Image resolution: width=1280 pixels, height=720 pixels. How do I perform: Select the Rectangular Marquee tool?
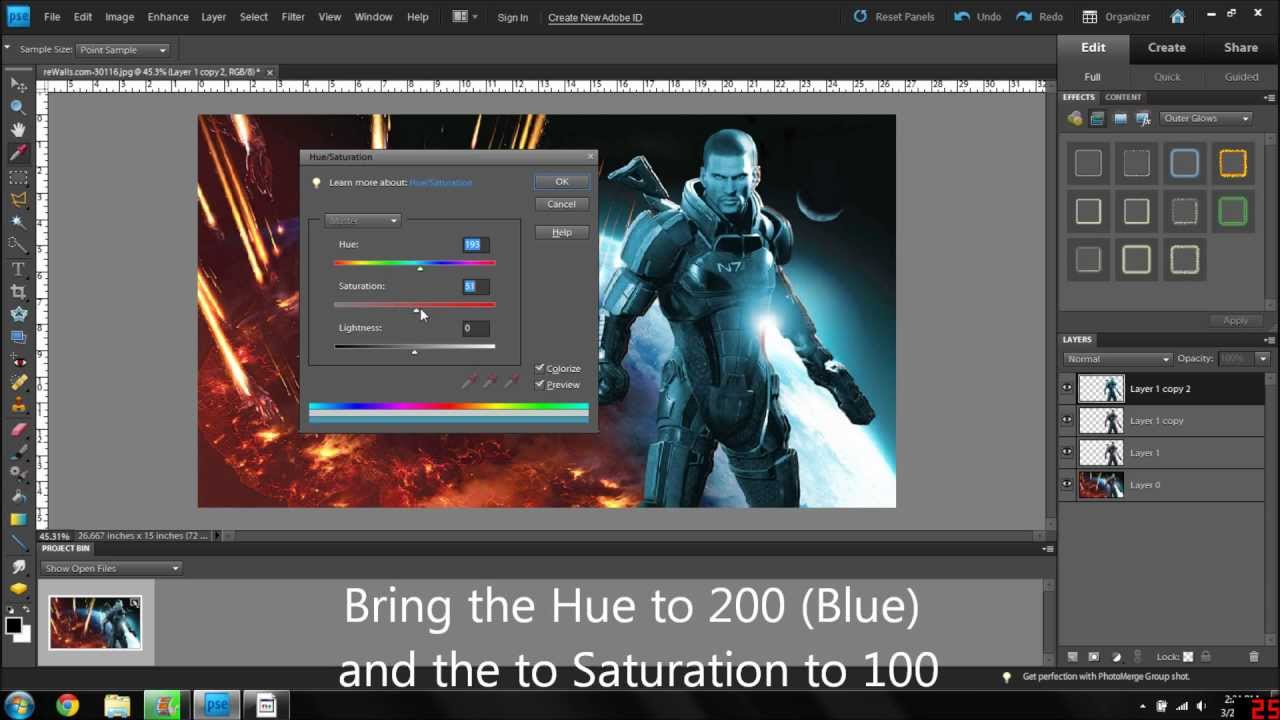coord(18,176)
